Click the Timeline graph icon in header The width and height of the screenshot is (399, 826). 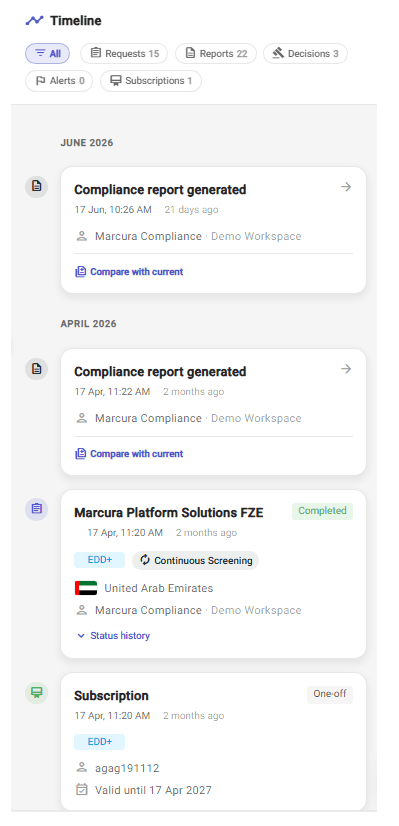34,21
